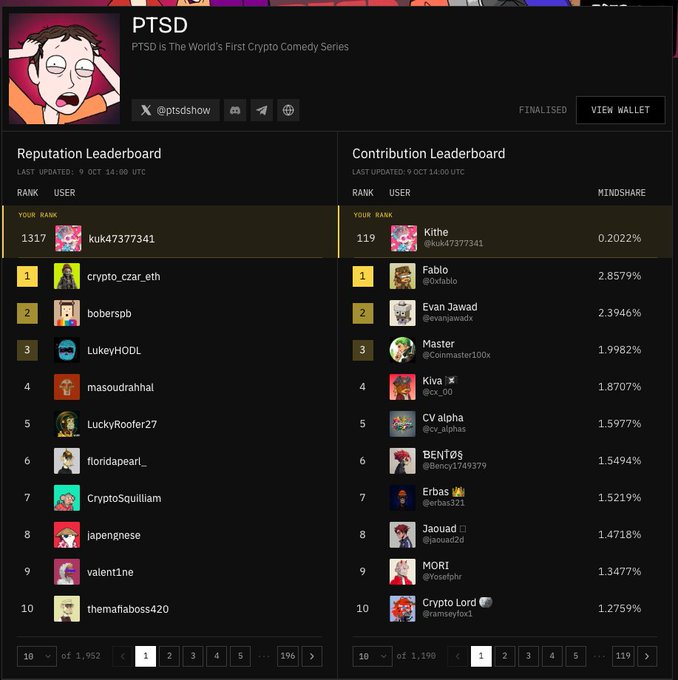This screenshot has width=678, height=680.
Task: Select page 1 of Reputation Leaderboard
Action: coord(146,656)
